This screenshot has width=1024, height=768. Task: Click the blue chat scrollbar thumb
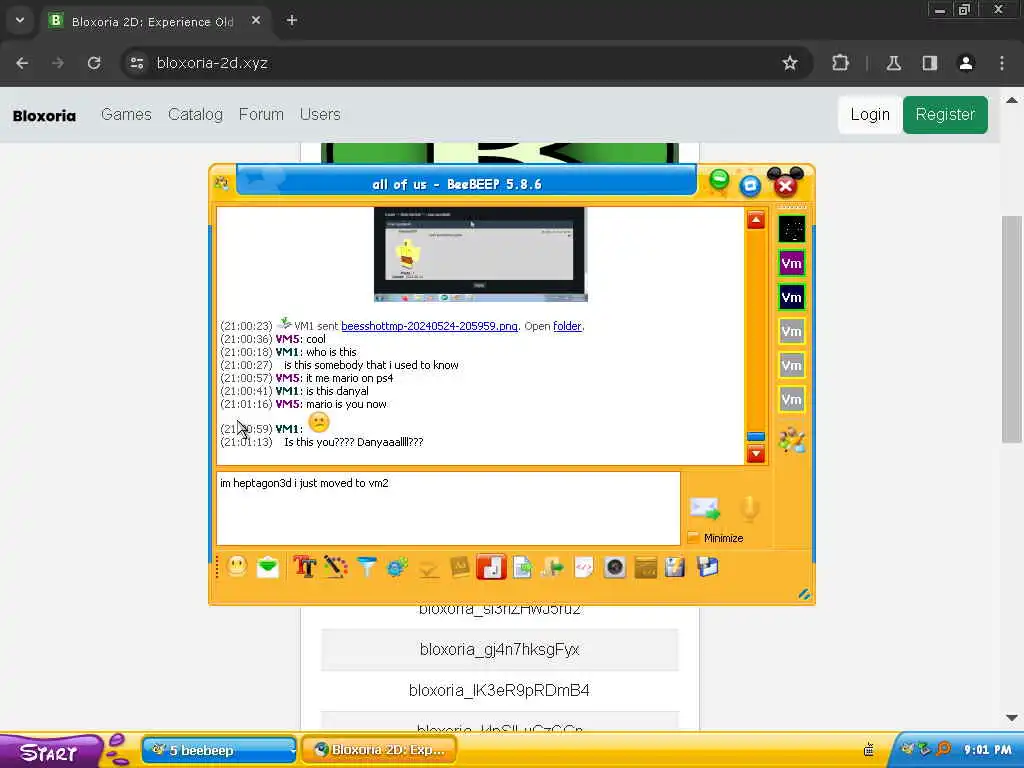756,436
